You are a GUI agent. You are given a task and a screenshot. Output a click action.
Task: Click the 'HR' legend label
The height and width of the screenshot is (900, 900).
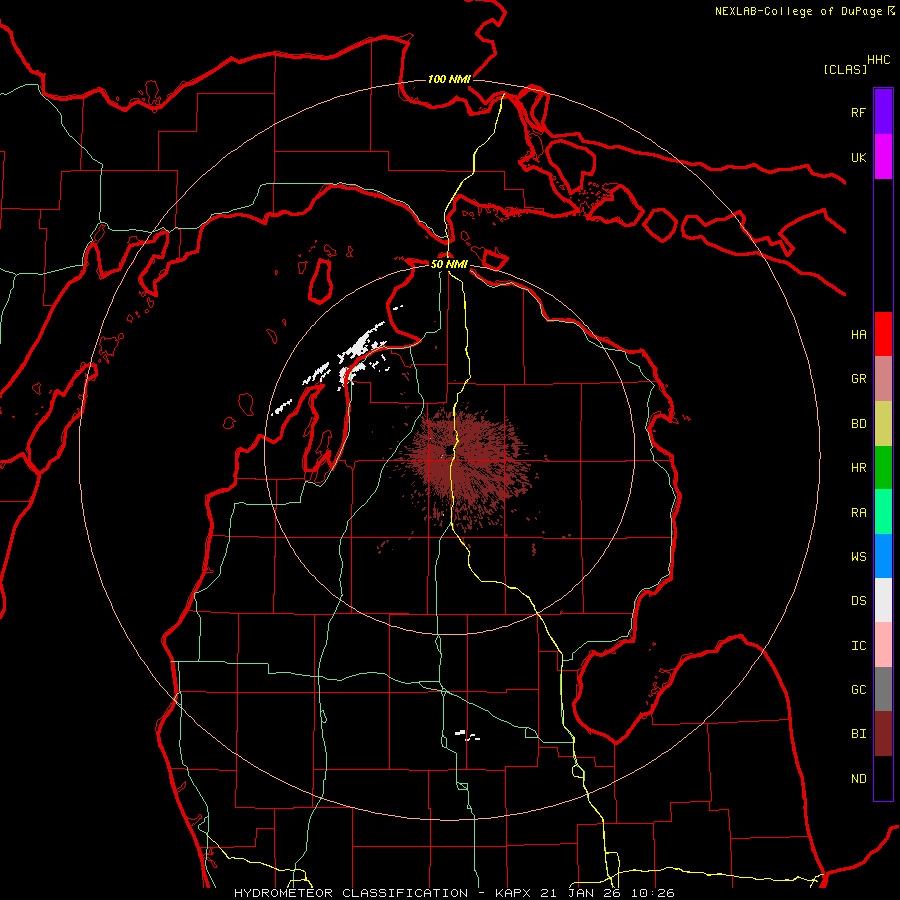click(x=858, y=468)
